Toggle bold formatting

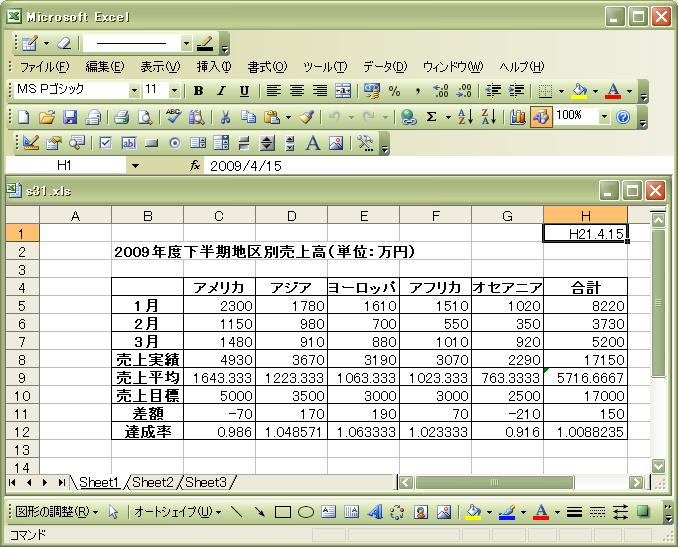[x=198, y=91]
